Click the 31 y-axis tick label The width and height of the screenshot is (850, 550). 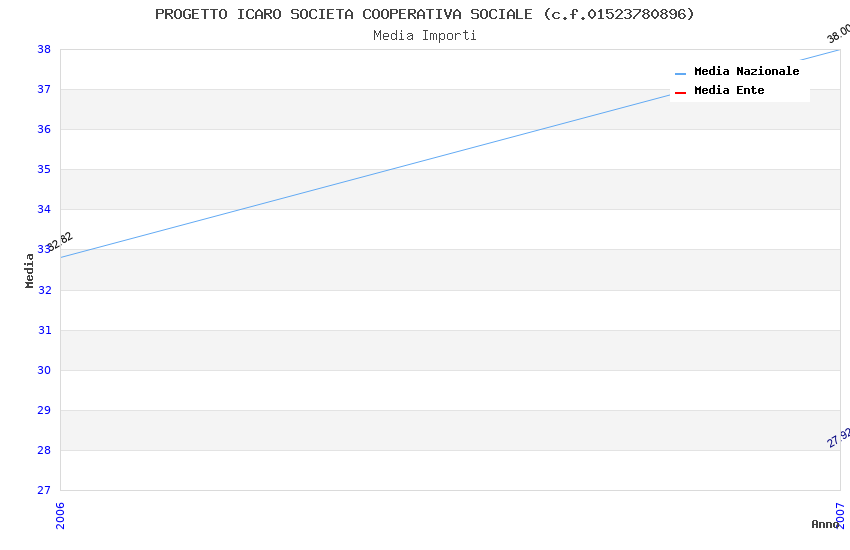[44, 330]
